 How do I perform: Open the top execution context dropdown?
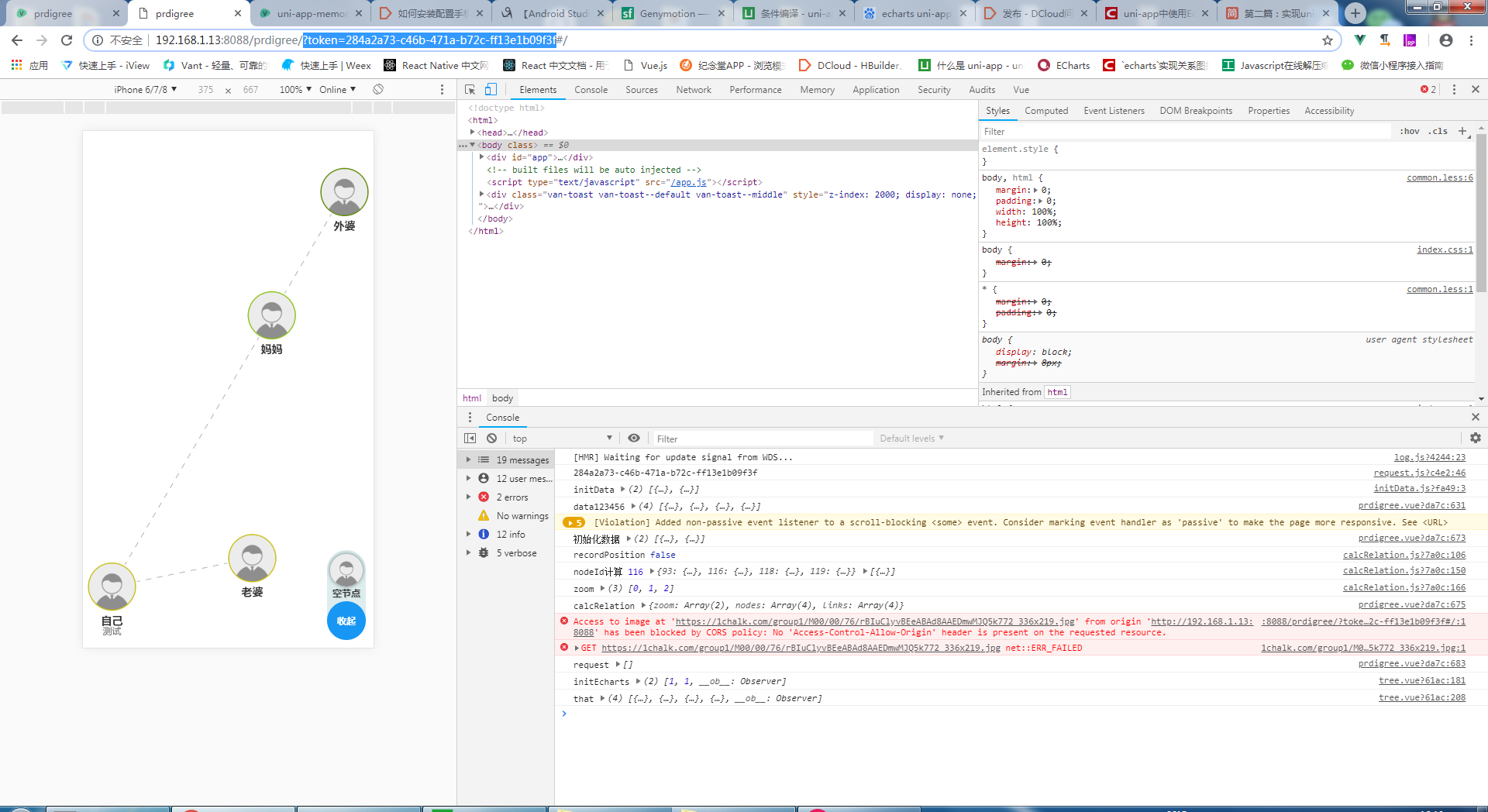pyautogui.click(x=562, y=439)
